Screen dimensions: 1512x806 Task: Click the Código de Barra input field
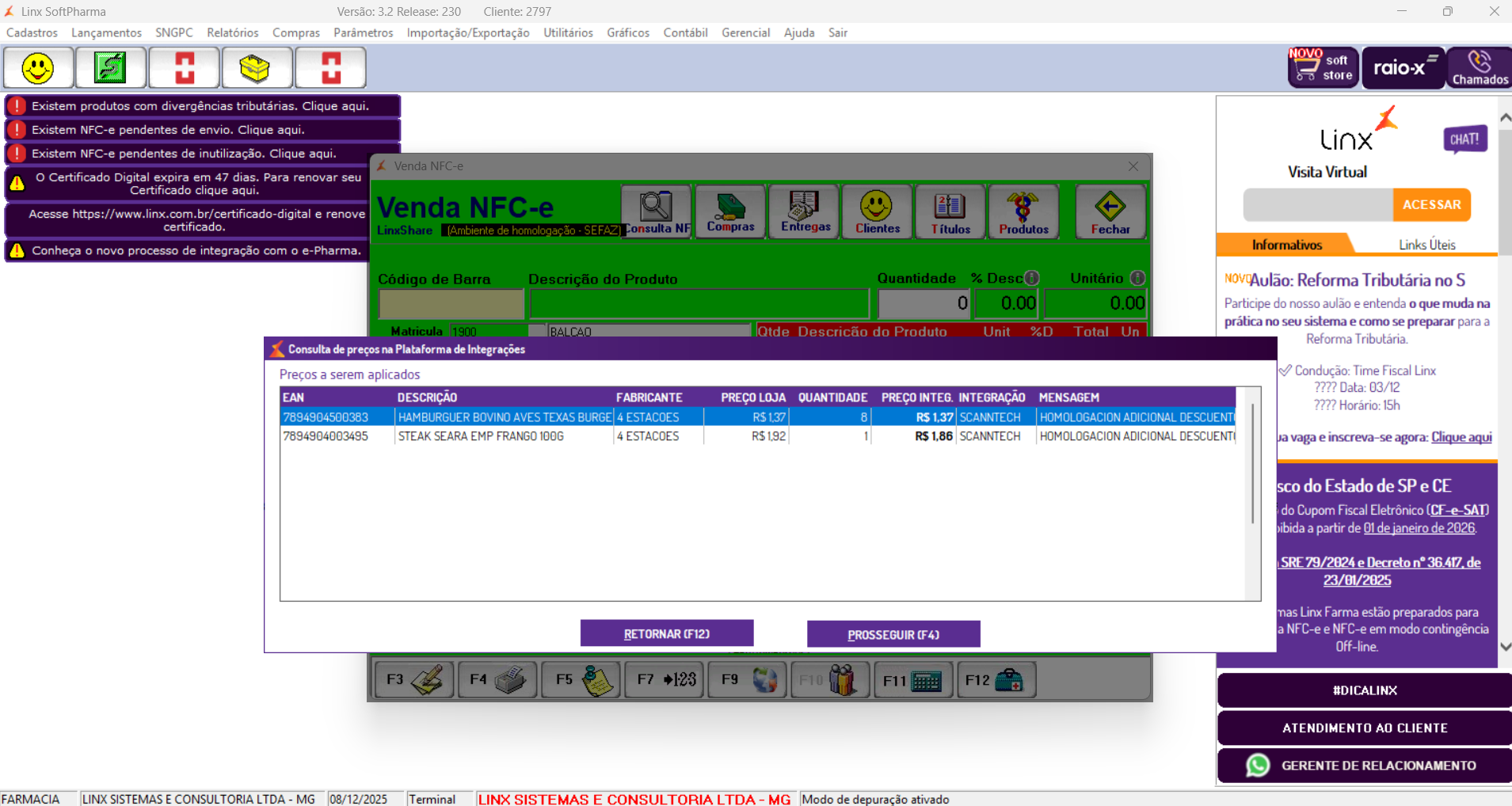pos(451,303)
